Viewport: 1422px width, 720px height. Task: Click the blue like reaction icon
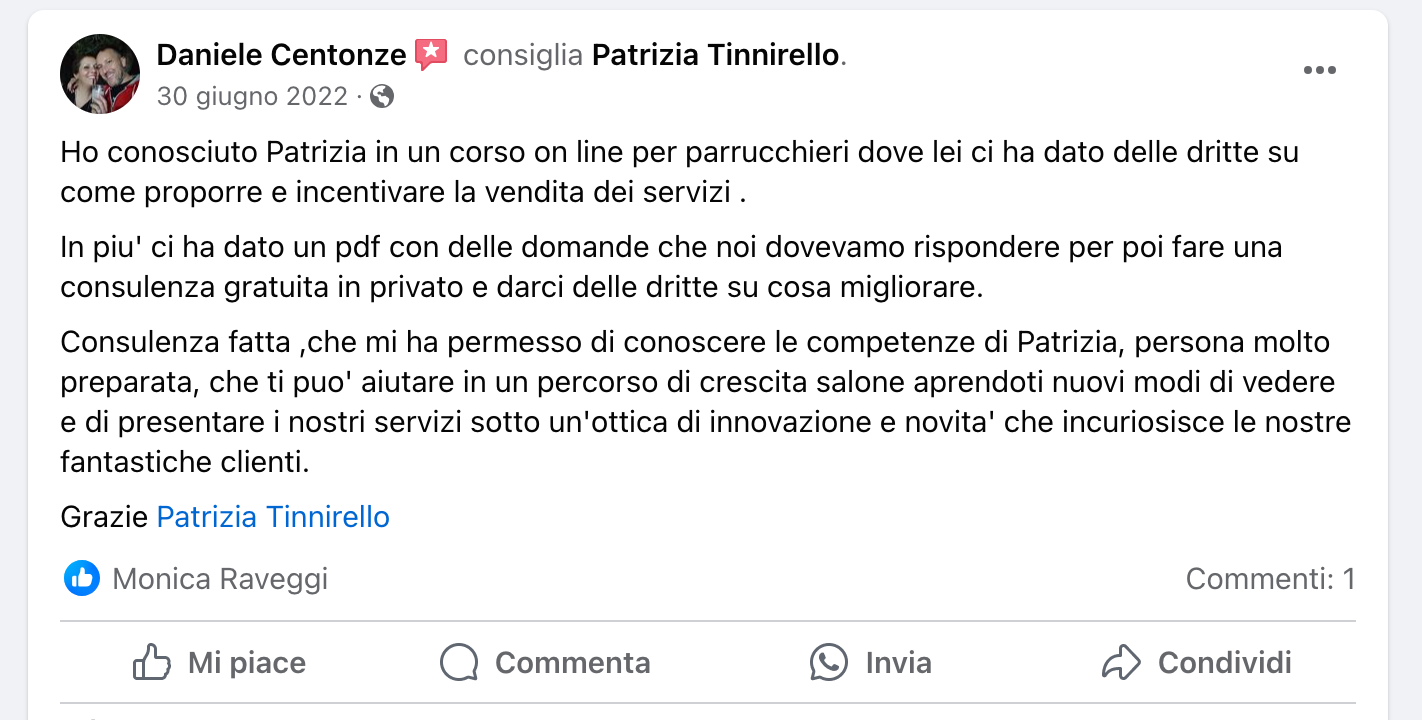tap(81, 578)
